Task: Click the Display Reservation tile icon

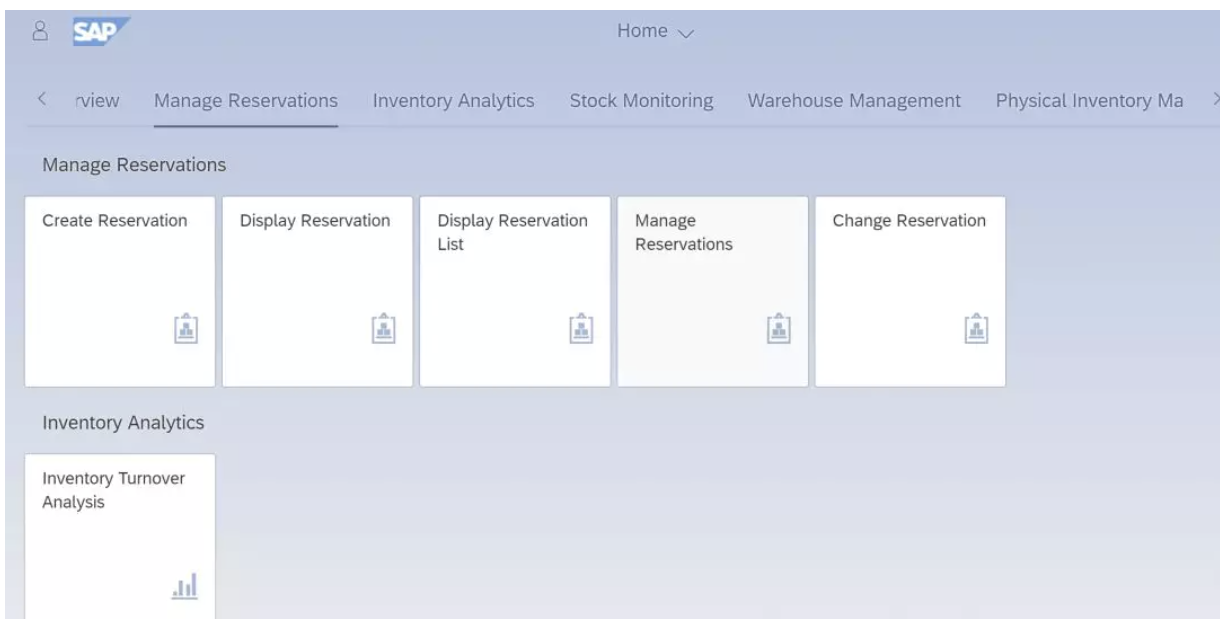Action: [382, 329]
